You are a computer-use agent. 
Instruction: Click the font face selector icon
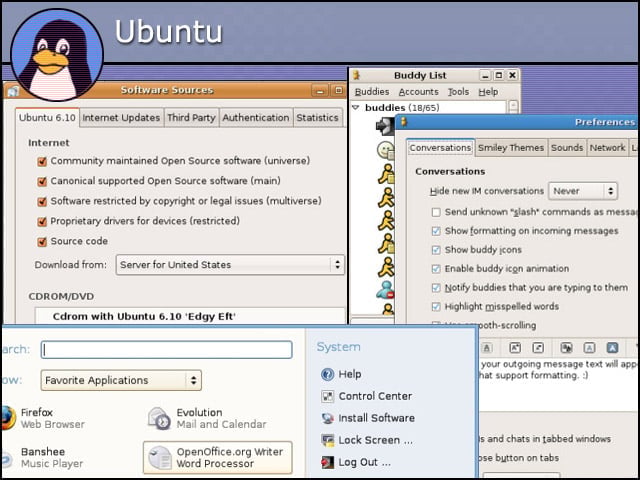pos(566,348)
